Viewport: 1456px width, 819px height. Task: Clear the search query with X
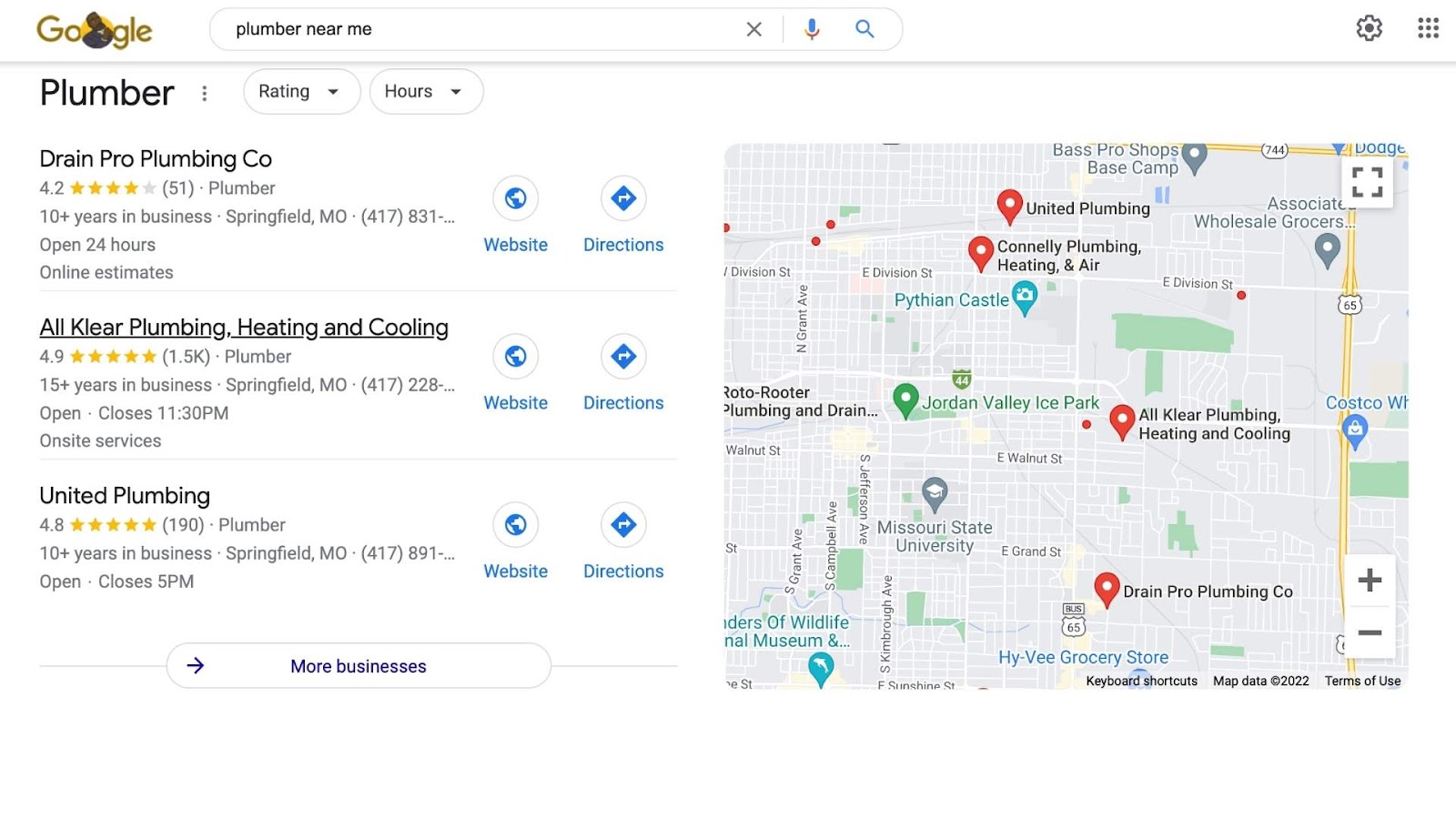[x=754, y=29]
